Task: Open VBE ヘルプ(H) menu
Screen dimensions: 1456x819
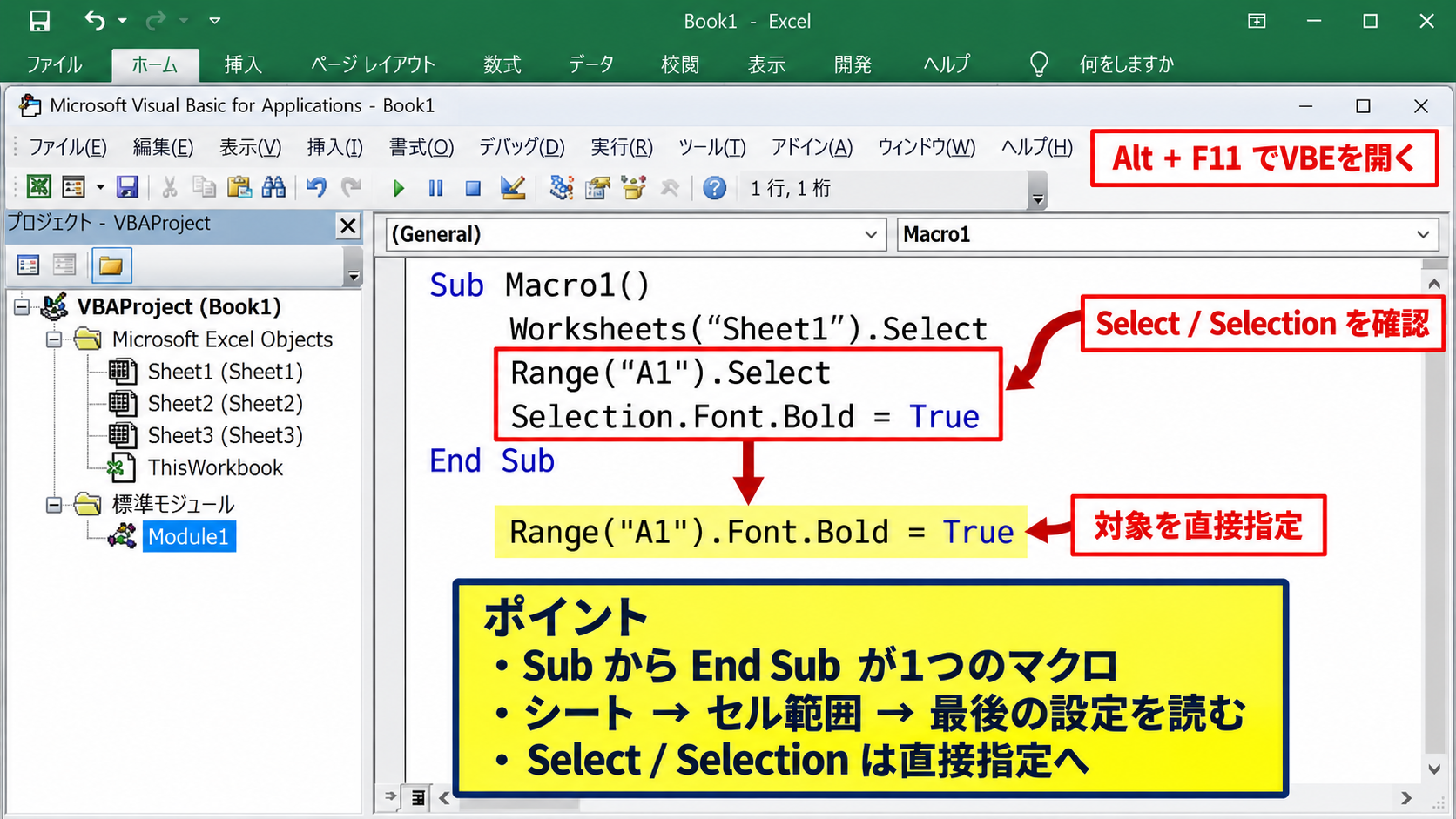Action: [x=1036, y=147]
